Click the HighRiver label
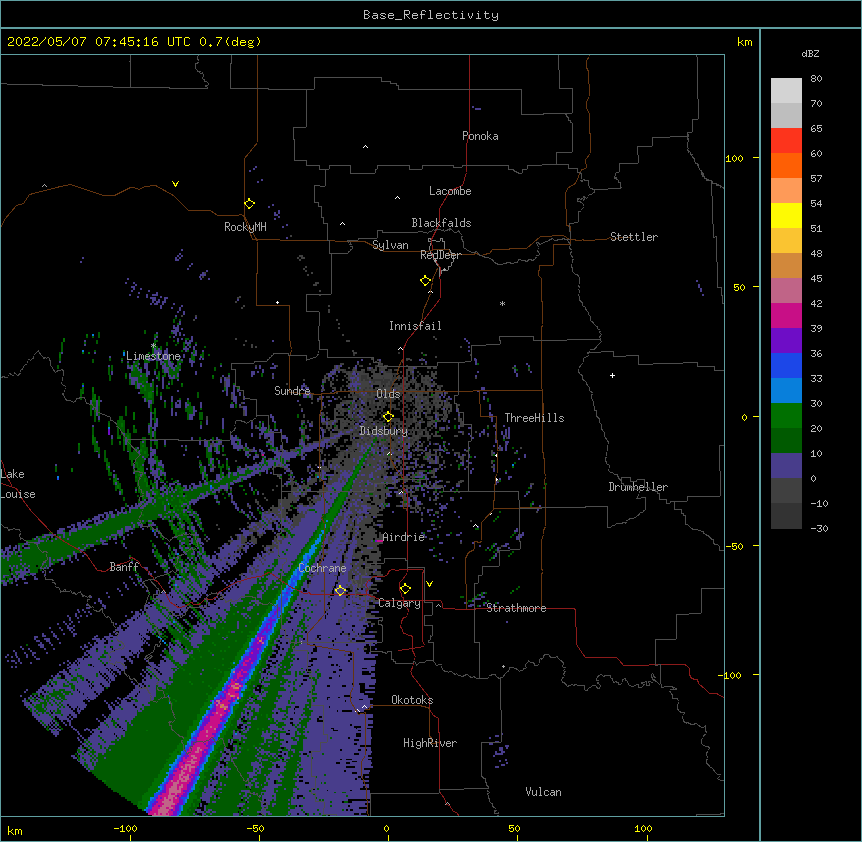The width and height of the screenshot is (862, 842). point(430,743)
